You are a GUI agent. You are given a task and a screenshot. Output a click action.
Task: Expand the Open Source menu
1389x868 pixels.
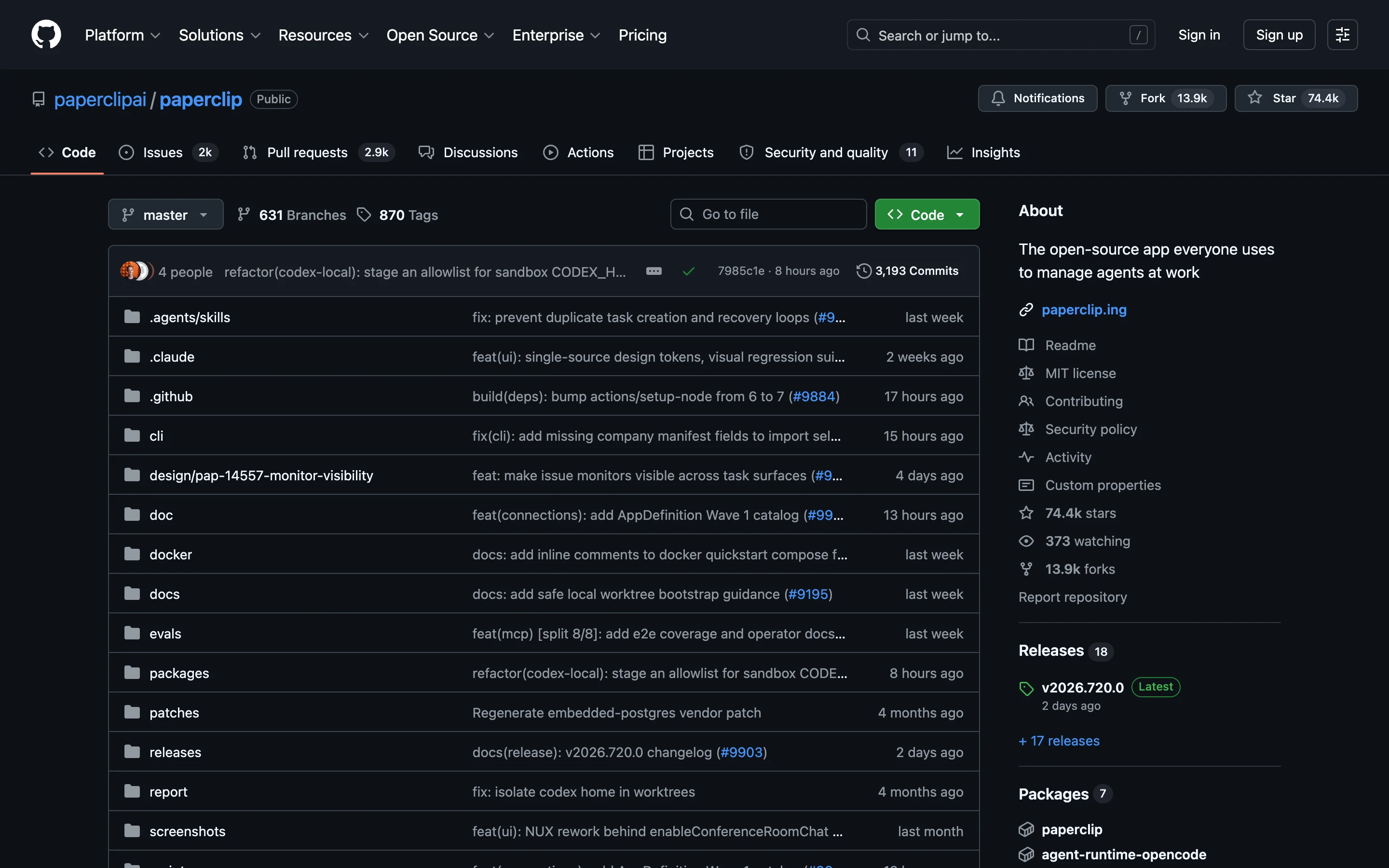(440, 35)
